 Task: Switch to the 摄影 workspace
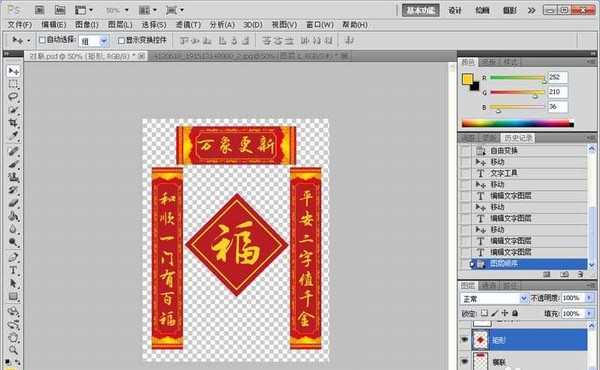point(509,10)
